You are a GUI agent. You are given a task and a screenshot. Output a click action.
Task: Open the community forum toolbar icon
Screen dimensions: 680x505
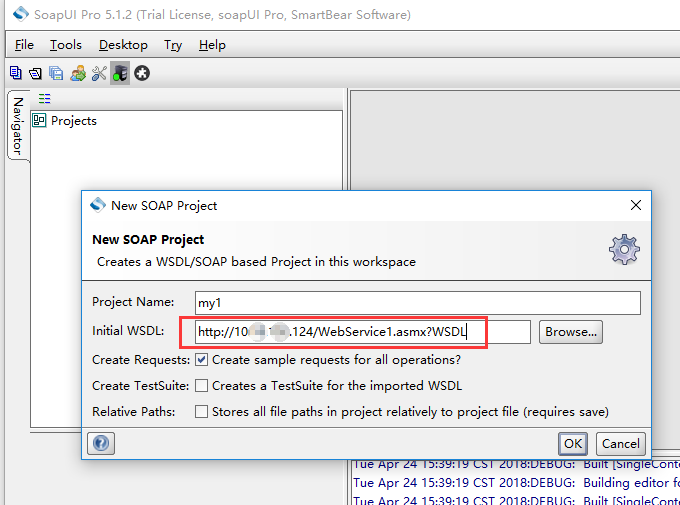[x=78, y=73]
